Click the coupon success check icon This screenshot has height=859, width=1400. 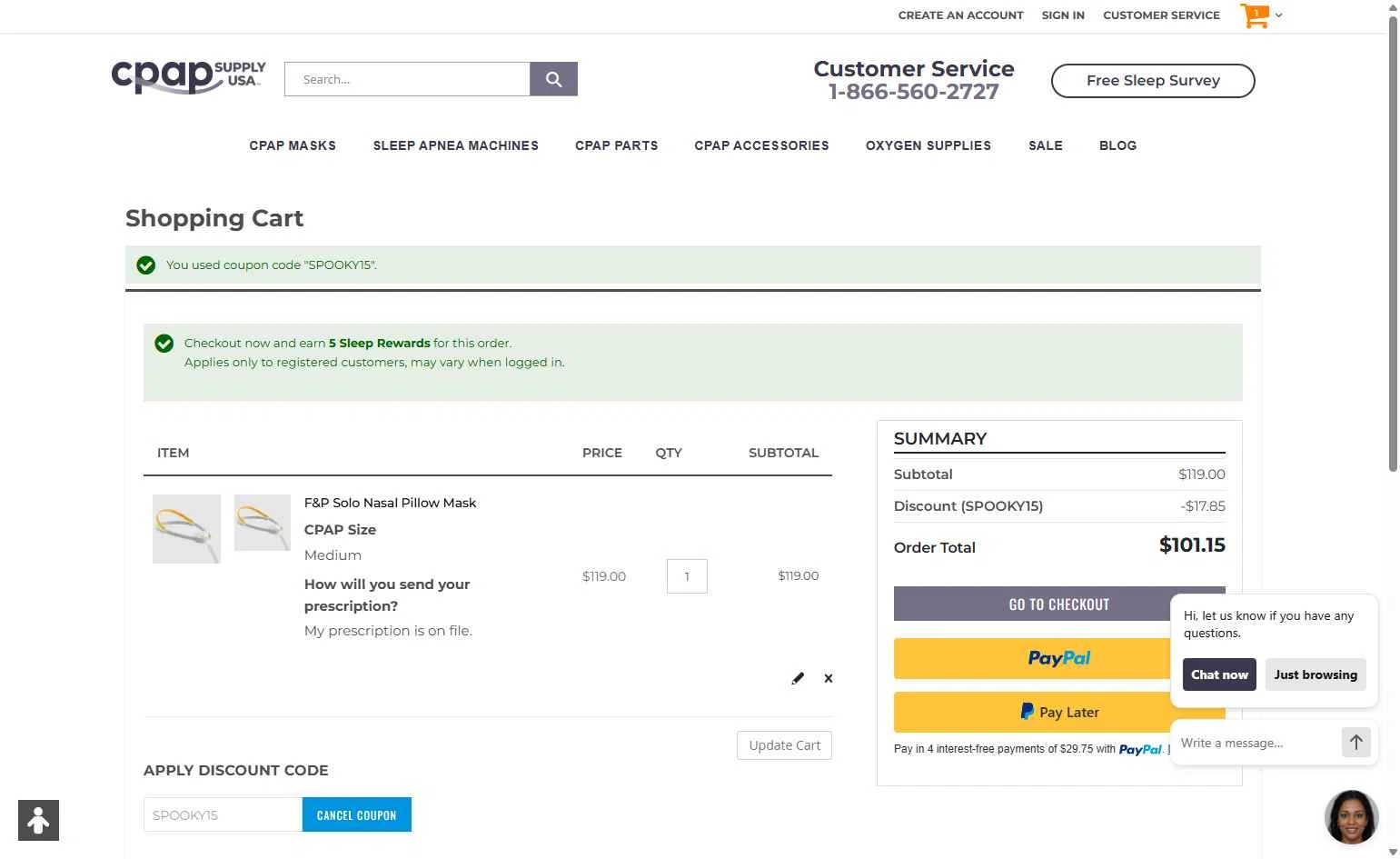[145, 265]
